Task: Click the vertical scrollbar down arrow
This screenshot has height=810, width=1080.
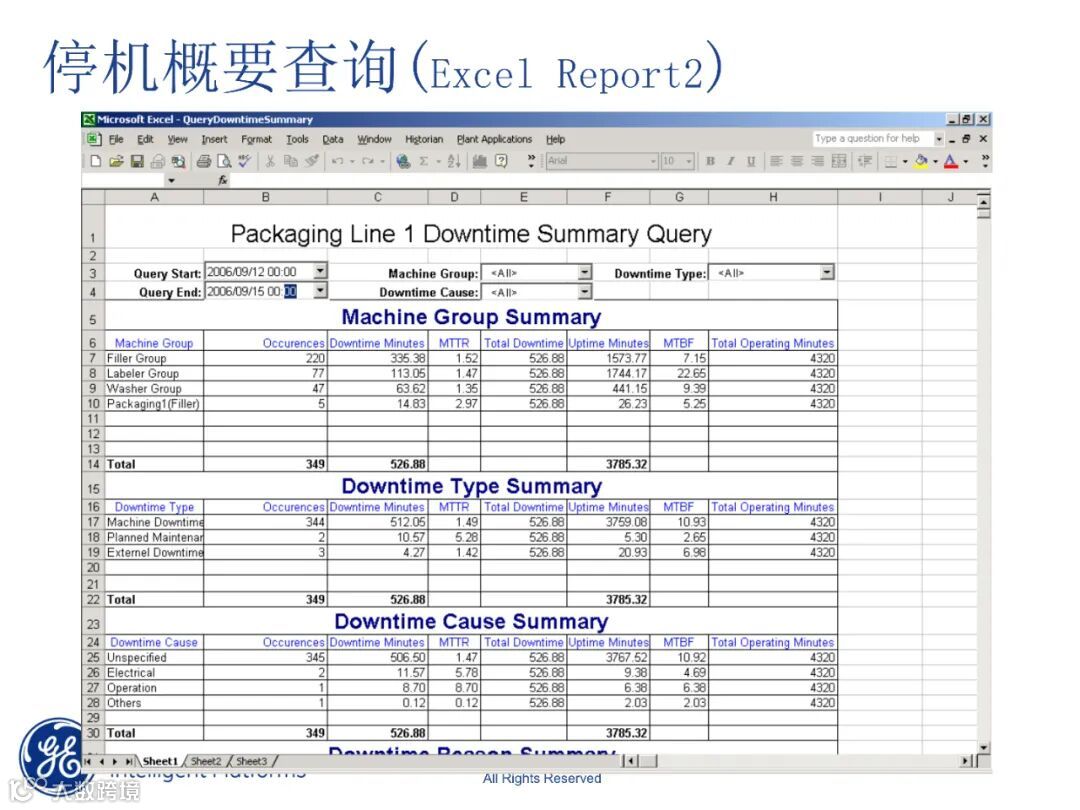Action: point(984,747)
